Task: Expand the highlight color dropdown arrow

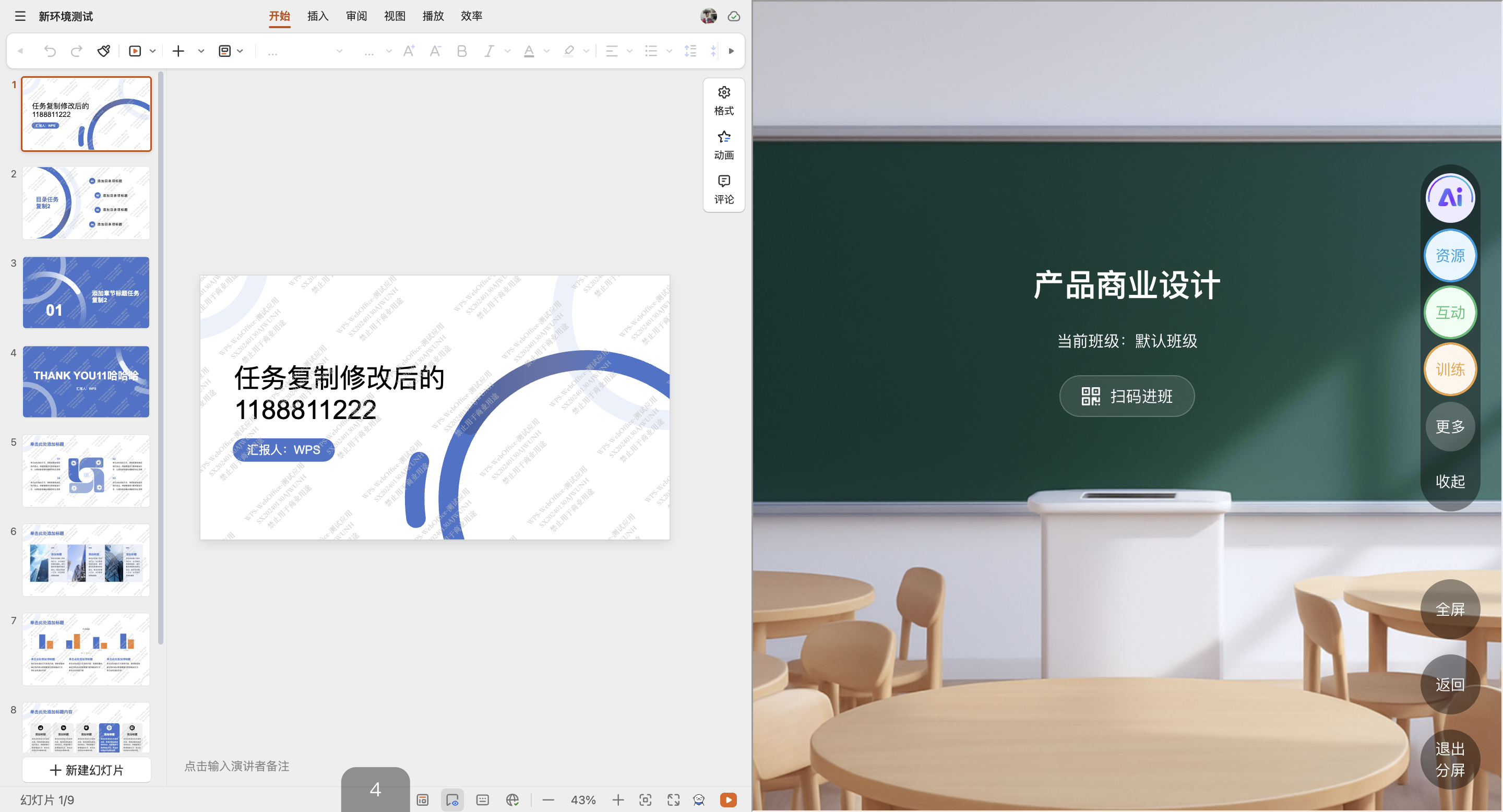Action: [x=587, y=51]
